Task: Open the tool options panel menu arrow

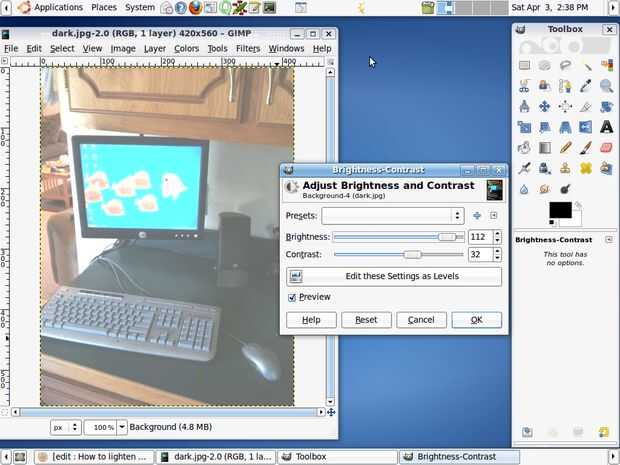Action: [609, 240]
